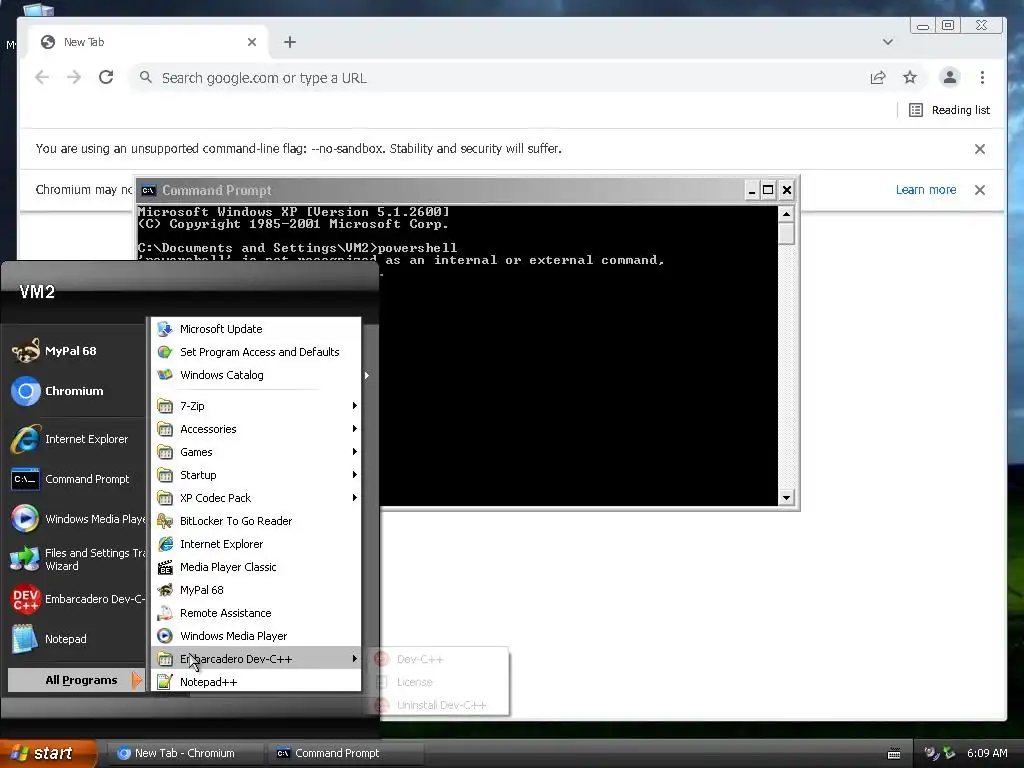Click the network connection tray icon

[949, 753]
